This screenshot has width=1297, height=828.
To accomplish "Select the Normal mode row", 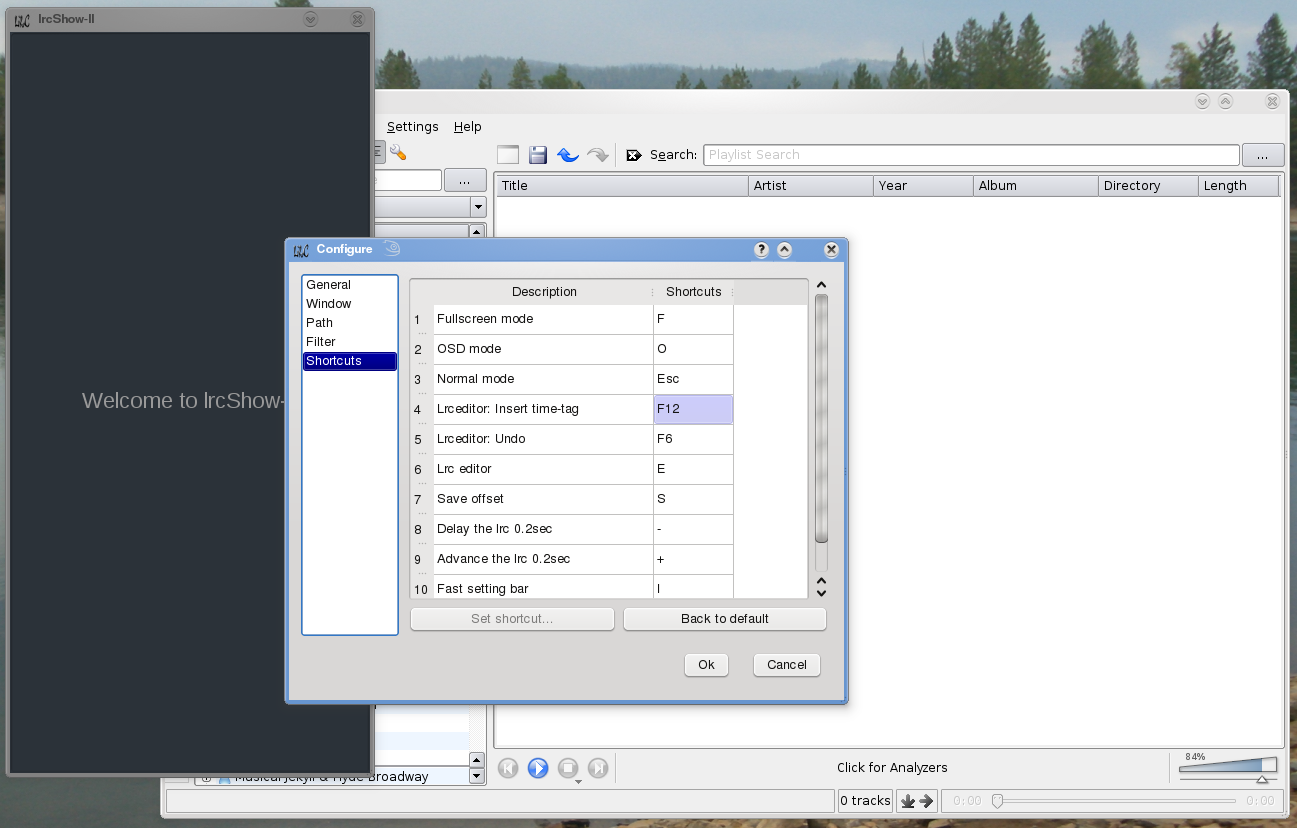I will click(x=543, y=379).
